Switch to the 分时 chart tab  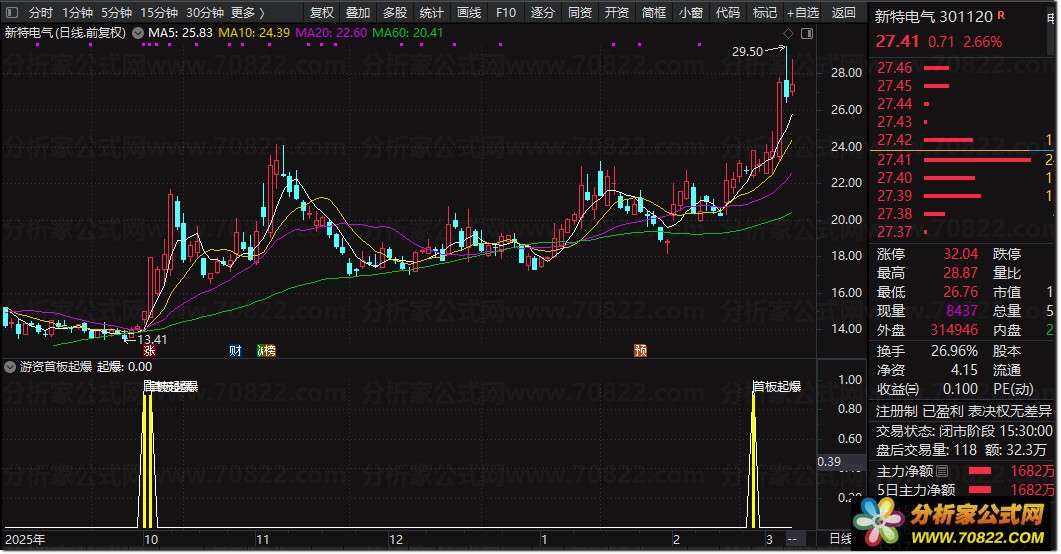pyautogui.click(x=41, y=13)
